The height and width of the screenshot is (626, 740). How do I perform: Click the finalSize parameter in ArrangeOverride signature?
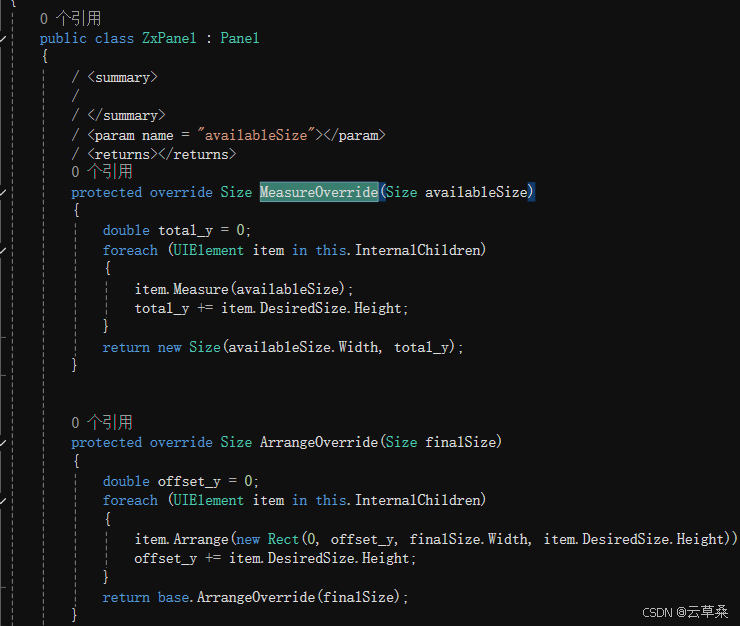tap(461, 442)
